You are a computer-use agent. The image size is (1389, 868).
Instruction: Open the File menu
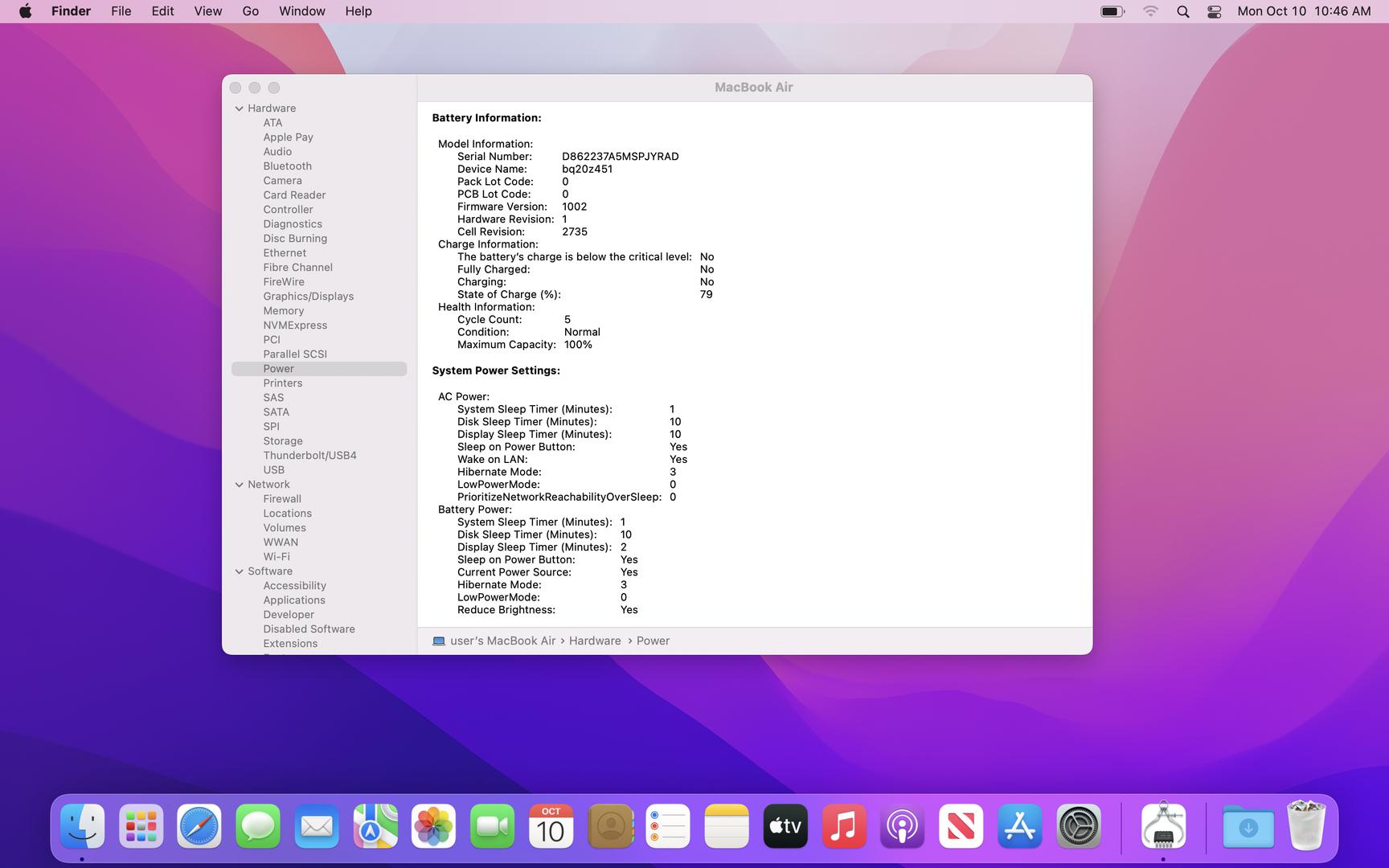(x=121, y=11)
